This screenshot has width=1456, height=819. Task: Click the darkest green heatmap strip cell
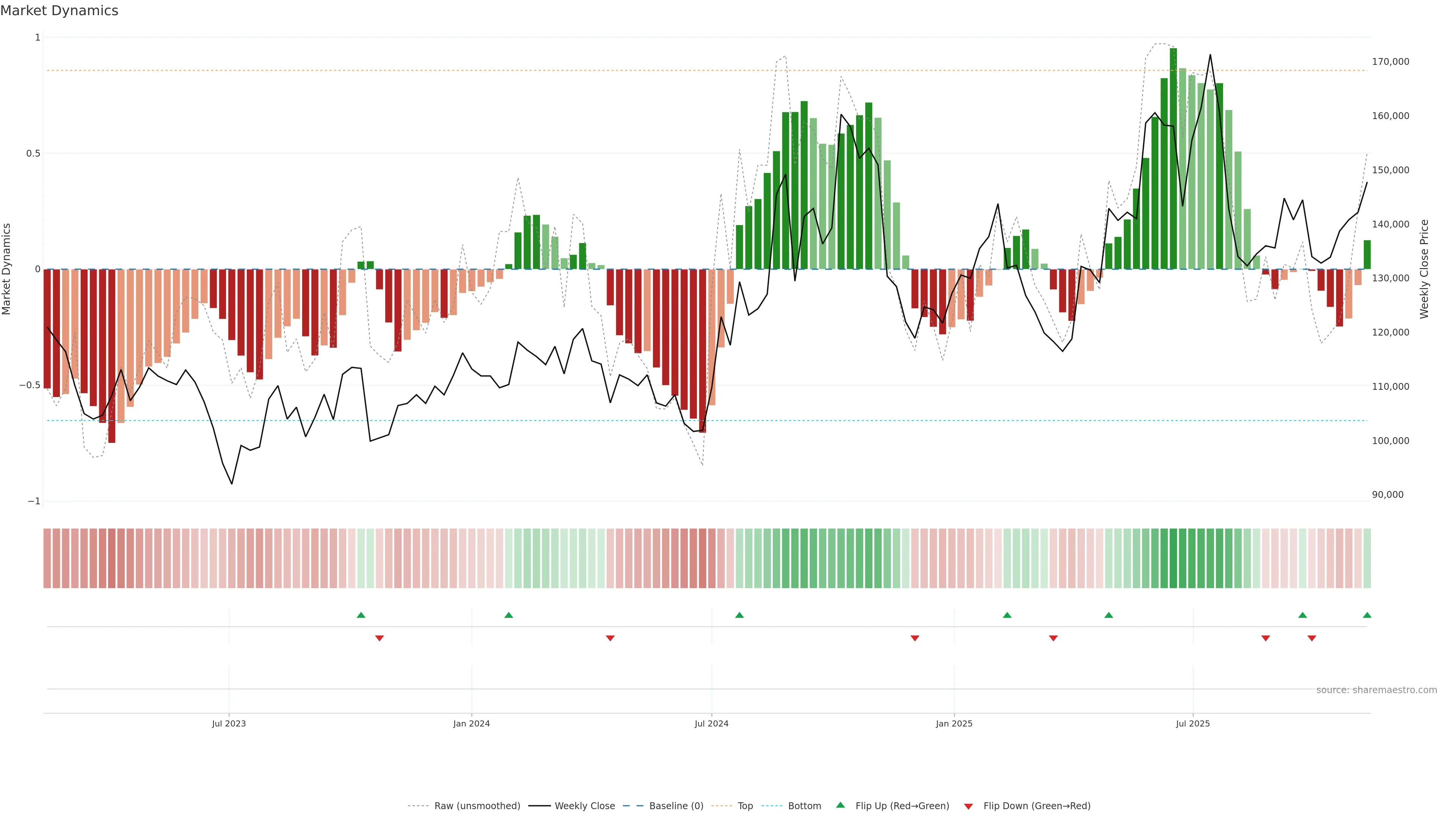click(1174, 558)
